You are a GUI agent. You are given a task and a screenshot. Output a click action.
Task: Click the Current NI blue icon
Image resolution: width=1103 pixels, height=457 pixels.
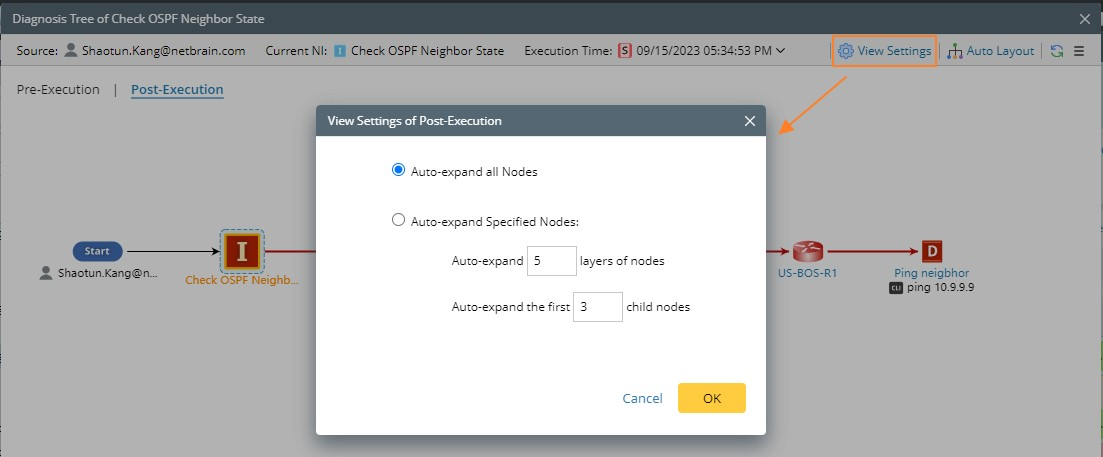340,51
